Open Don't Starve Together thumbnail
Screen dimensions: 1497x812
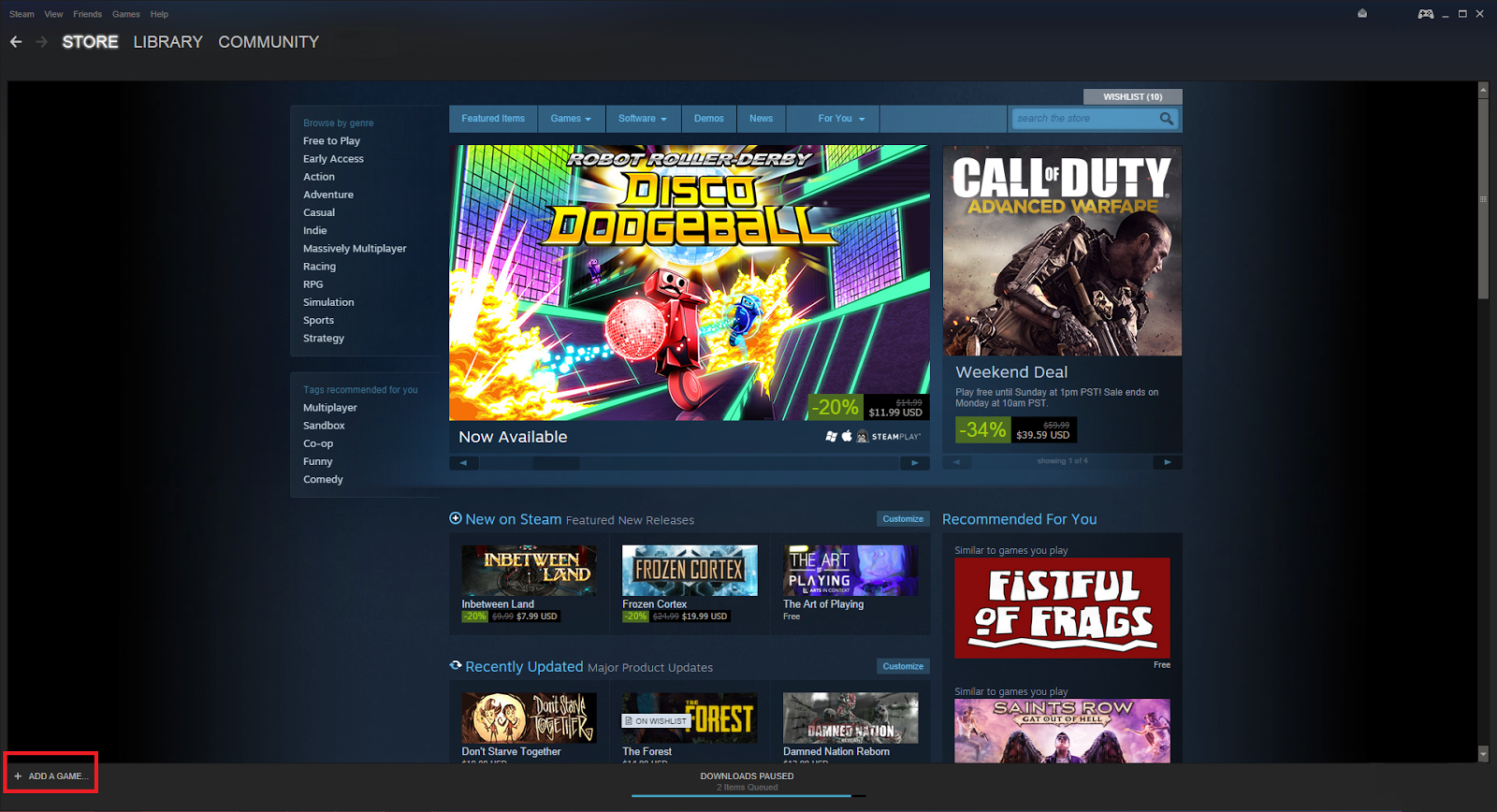coord(529,718)
